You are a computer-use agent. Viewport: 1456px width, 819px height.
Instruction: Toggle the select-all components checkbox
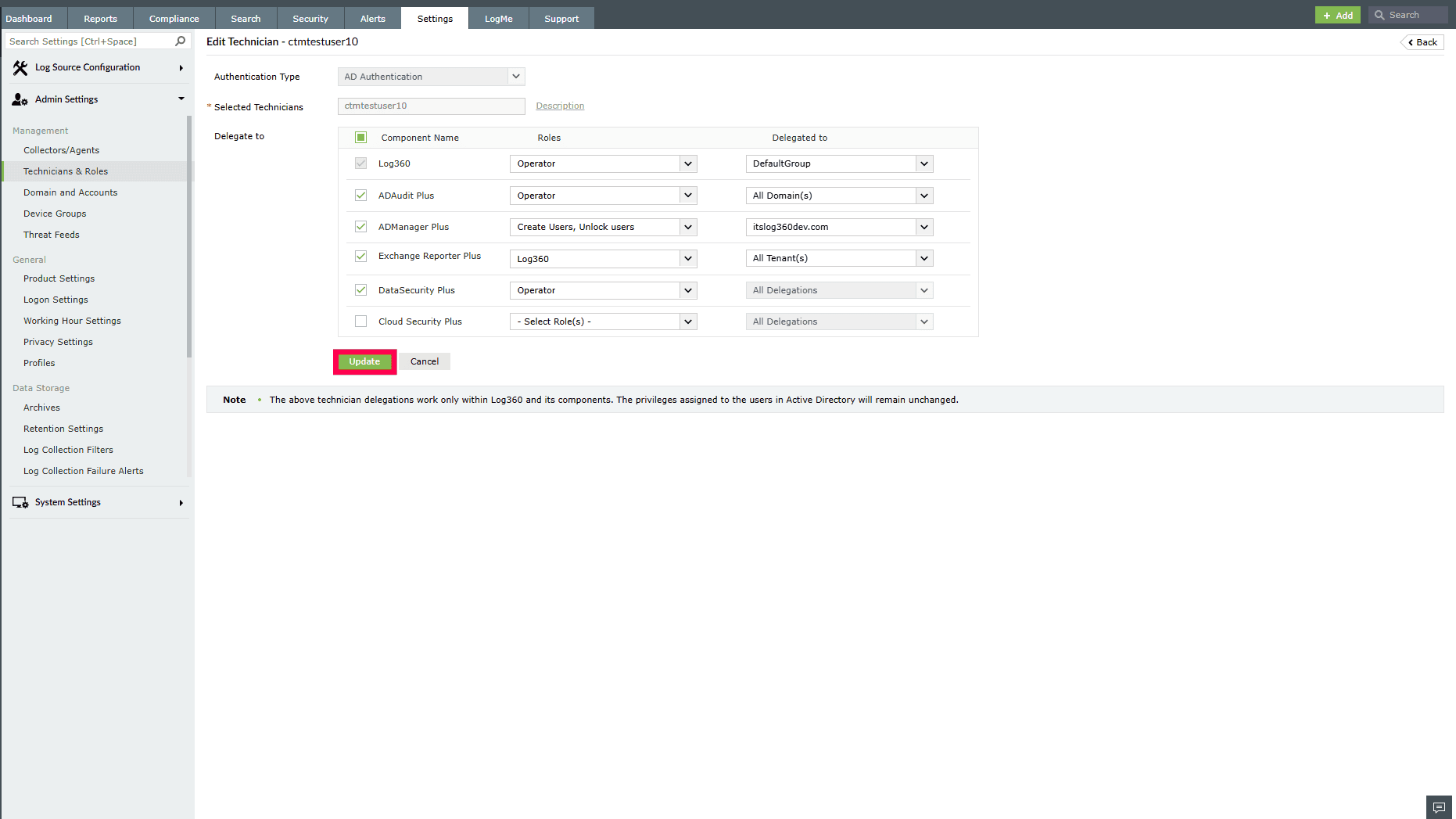click(x=360, y=138)
